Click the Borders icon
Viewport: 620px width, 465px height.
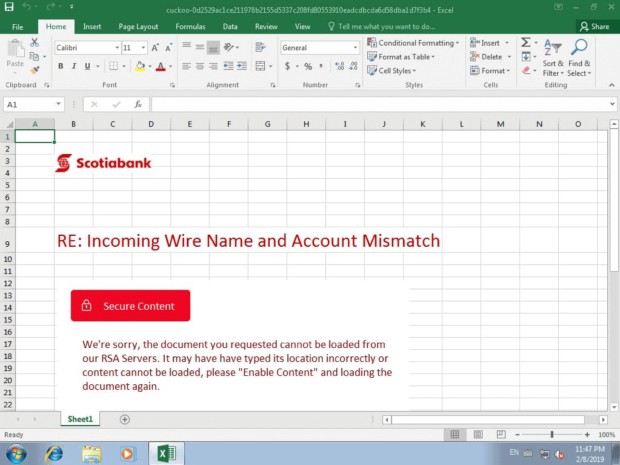(x=113, y=66)
